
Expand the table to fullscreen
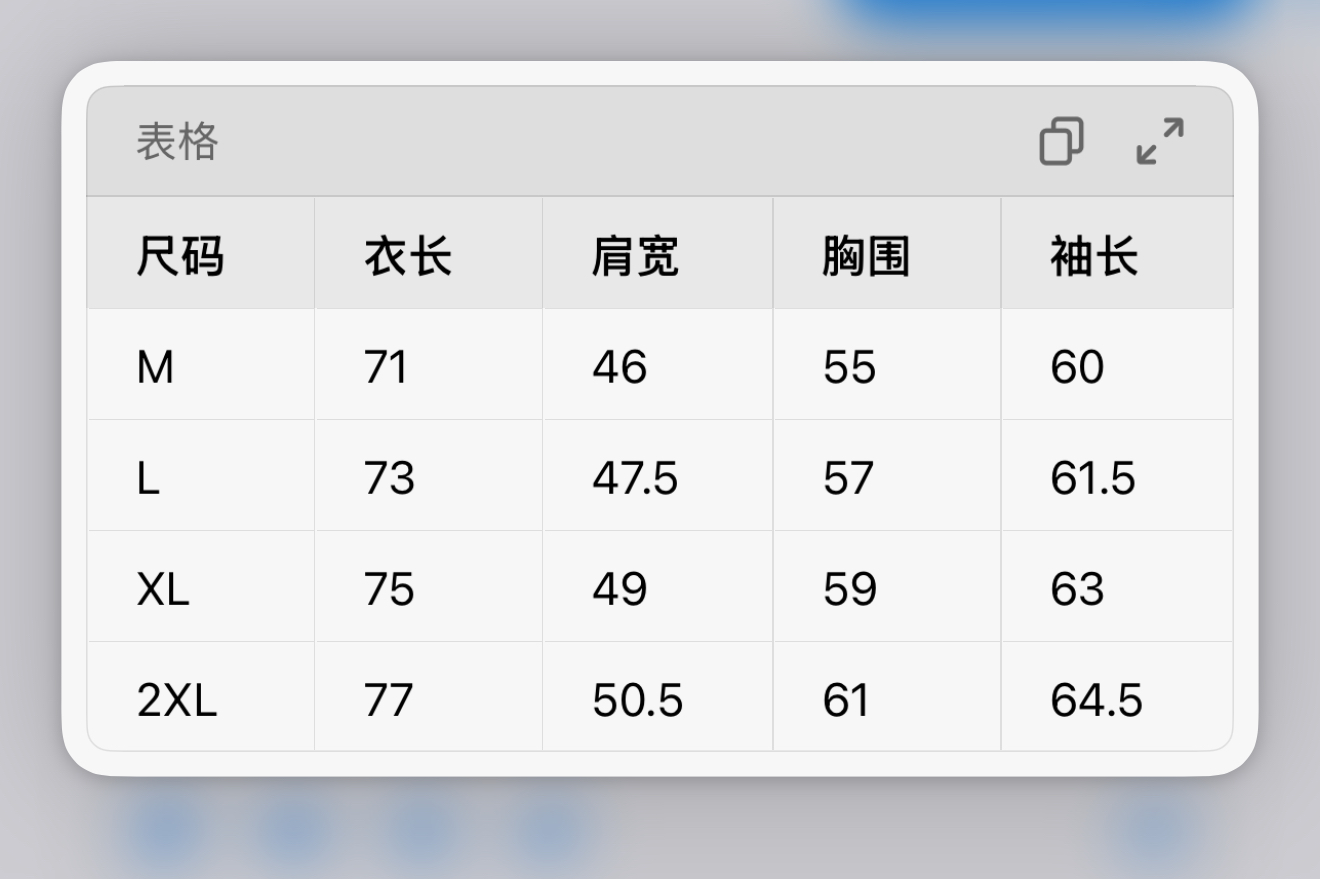pyautogui.click(x=1160, y=141)
